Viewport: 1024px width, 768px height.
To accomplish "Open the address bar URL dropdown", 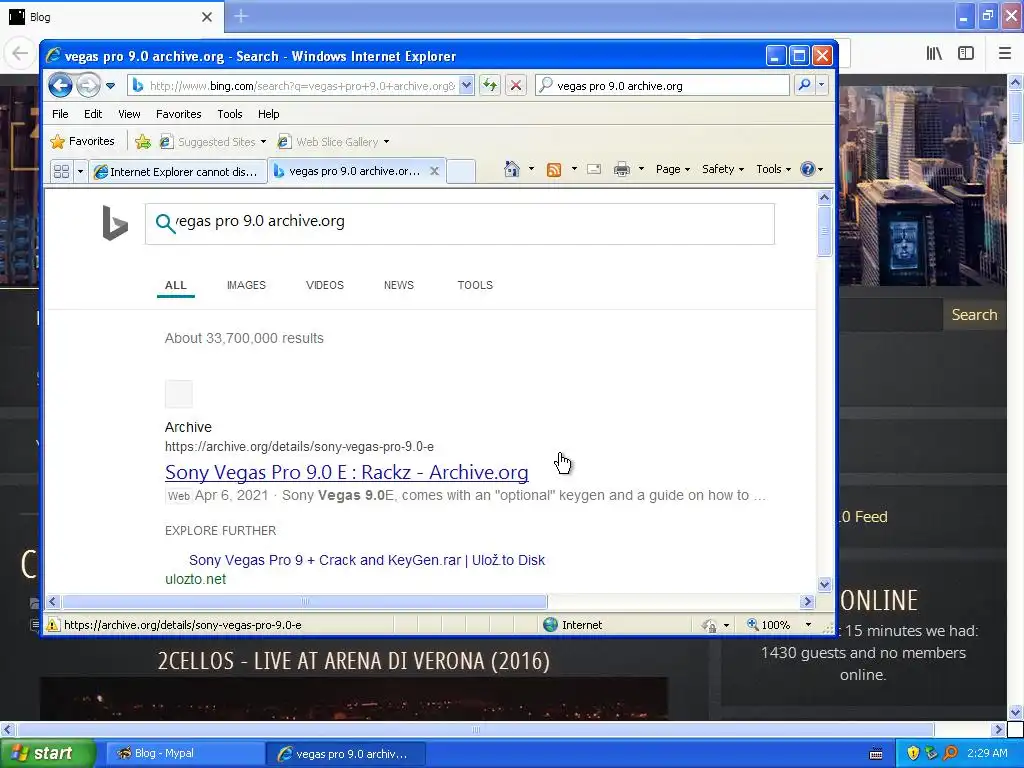I will click(466, 86).
